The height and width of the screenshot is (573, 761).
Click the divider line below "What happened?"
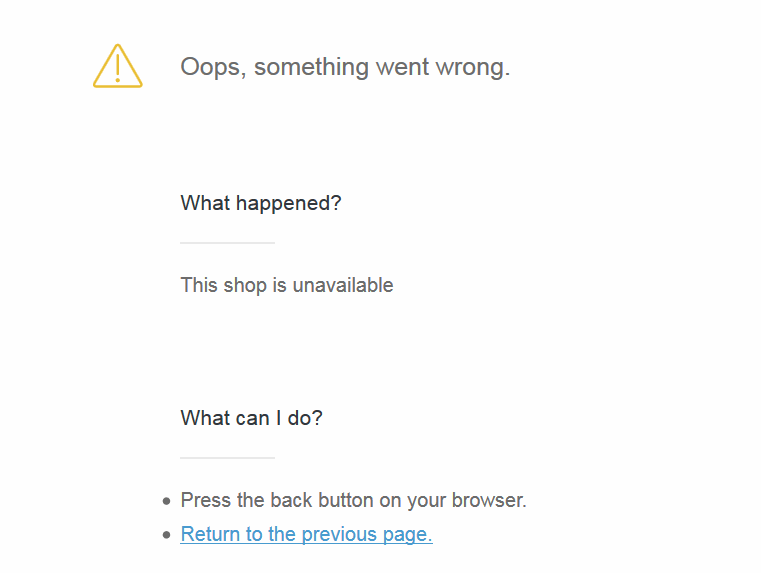(x=227, y=243)
